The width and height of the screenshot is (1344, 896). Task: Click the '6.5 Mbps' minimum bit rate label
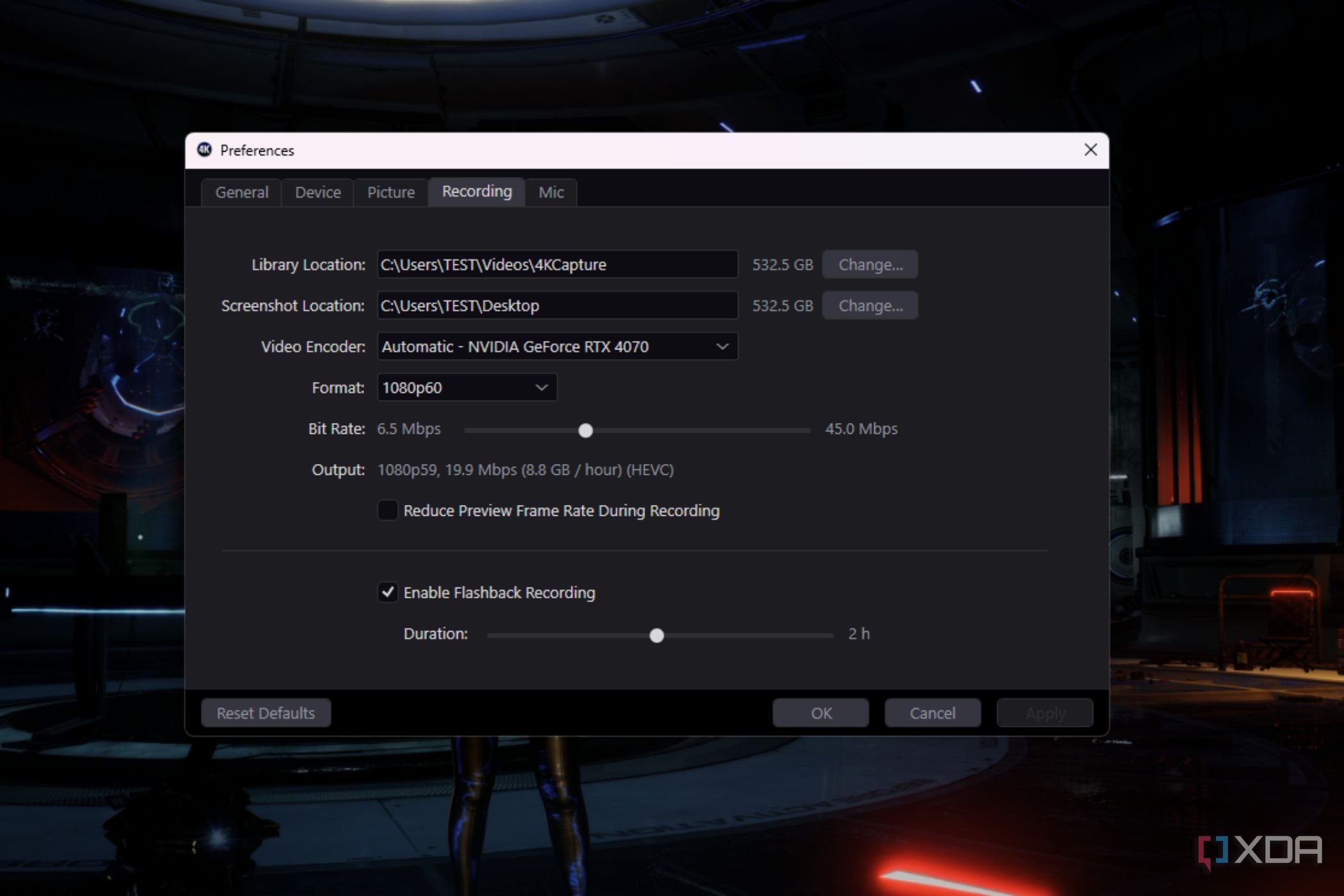tap(408, 429)
